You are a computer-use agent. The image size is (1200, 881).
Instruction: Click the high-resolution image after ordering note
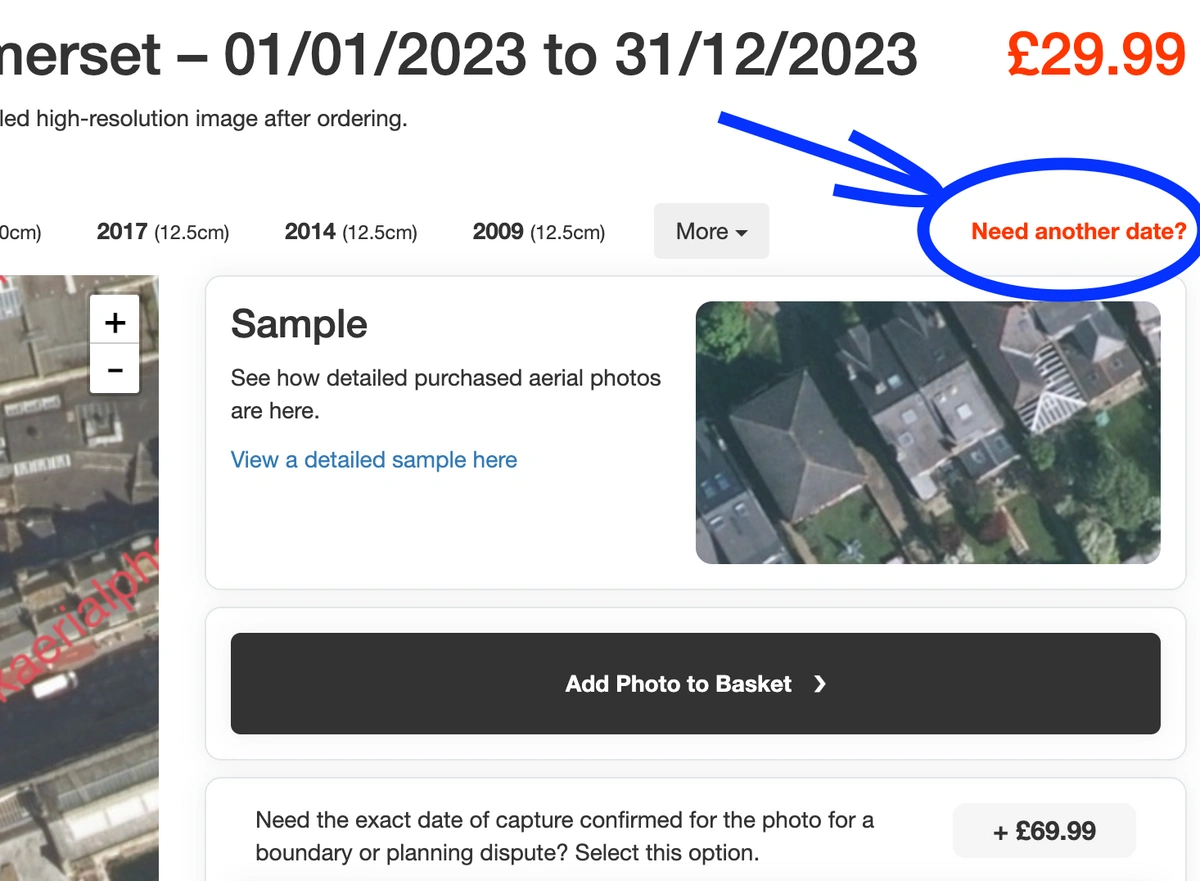click(203, 119)
